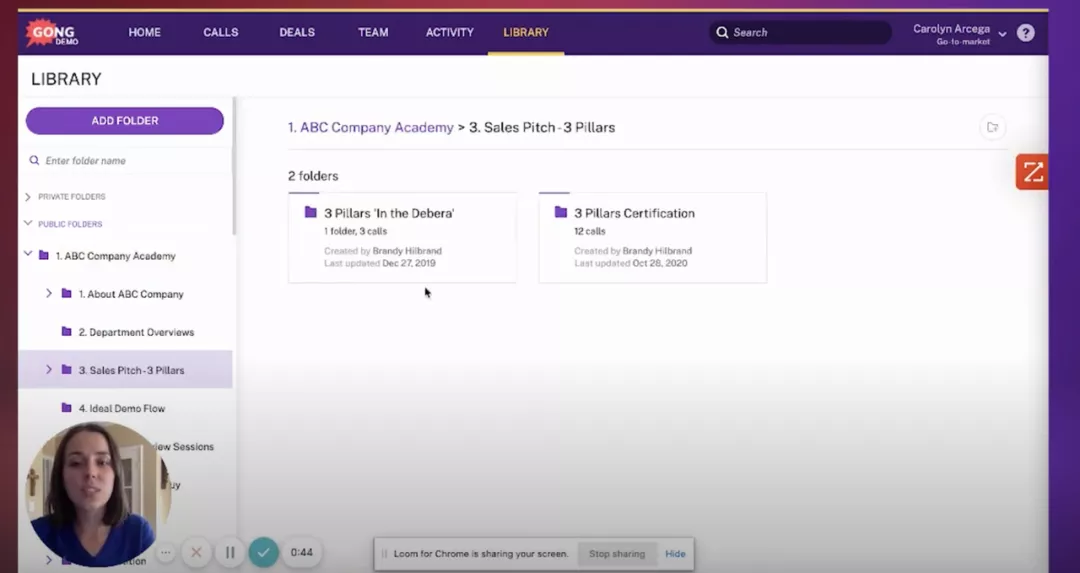Open 2. Department Overviews folder

tap(136, 332)
